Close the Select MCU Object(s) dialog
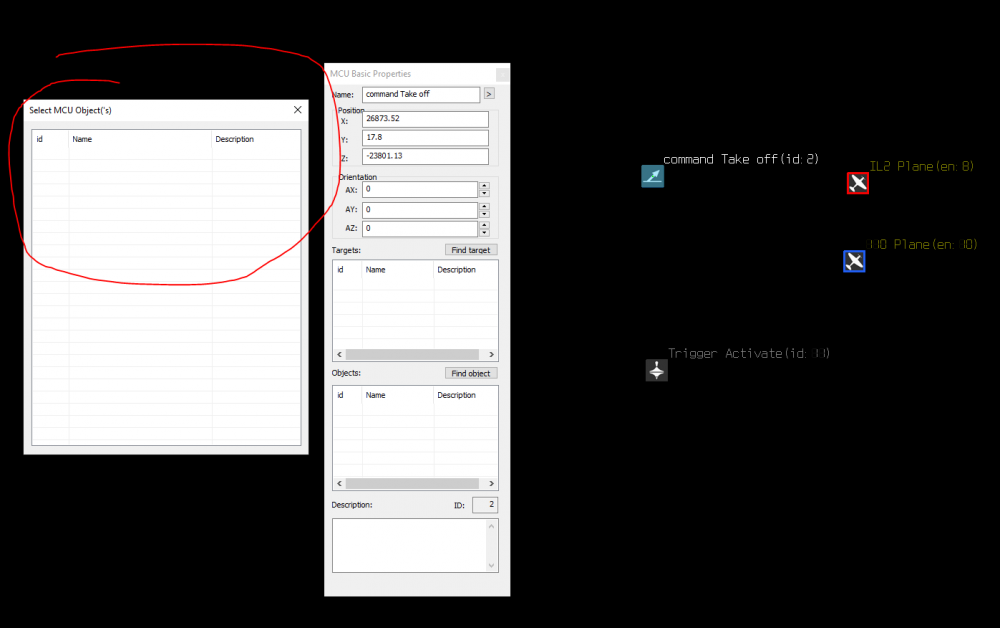This screenshot has width=1000, height=628. click(x=297, y=110)
